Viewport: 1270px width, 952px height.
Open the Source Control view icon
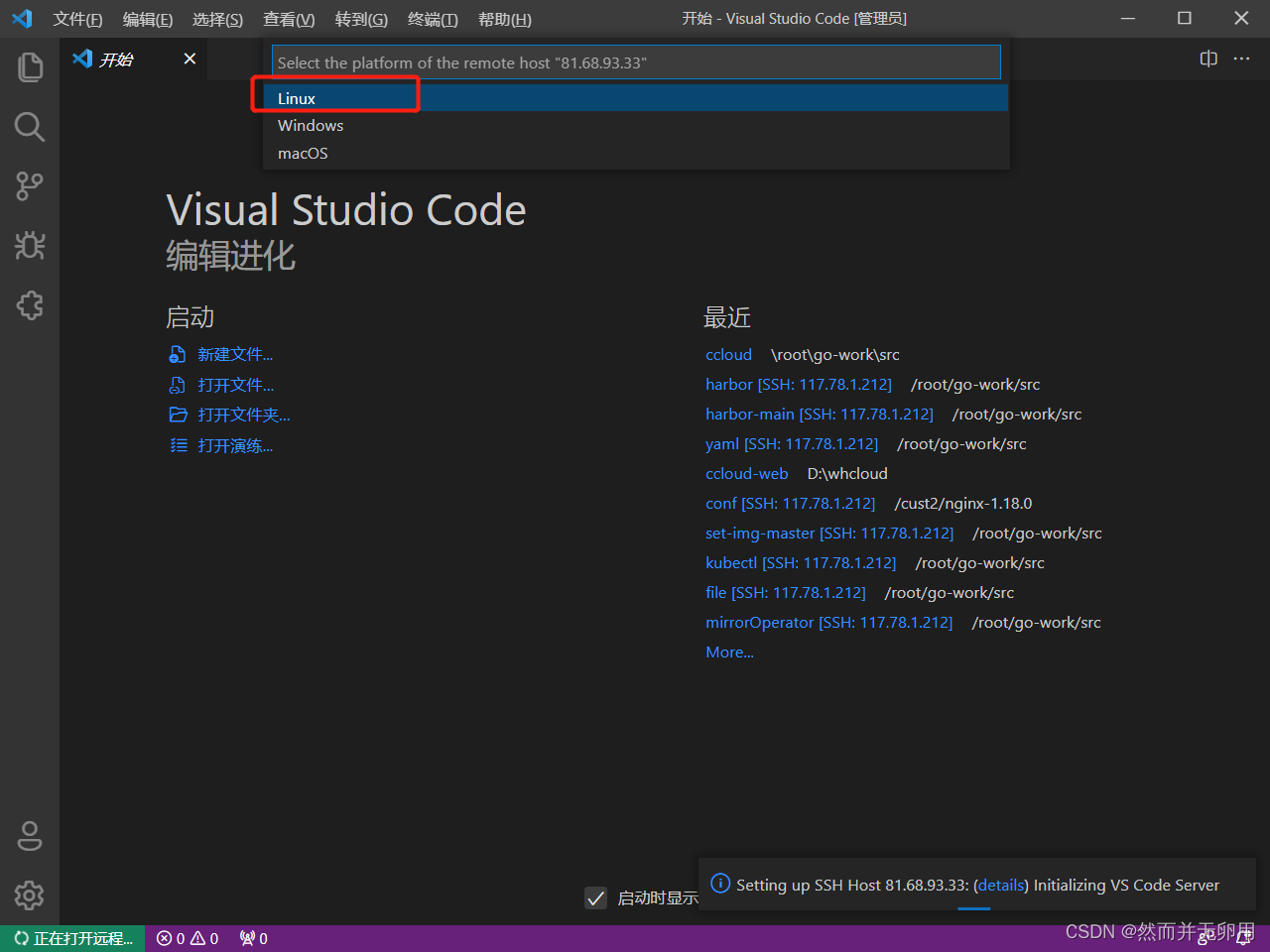(30, 186)
